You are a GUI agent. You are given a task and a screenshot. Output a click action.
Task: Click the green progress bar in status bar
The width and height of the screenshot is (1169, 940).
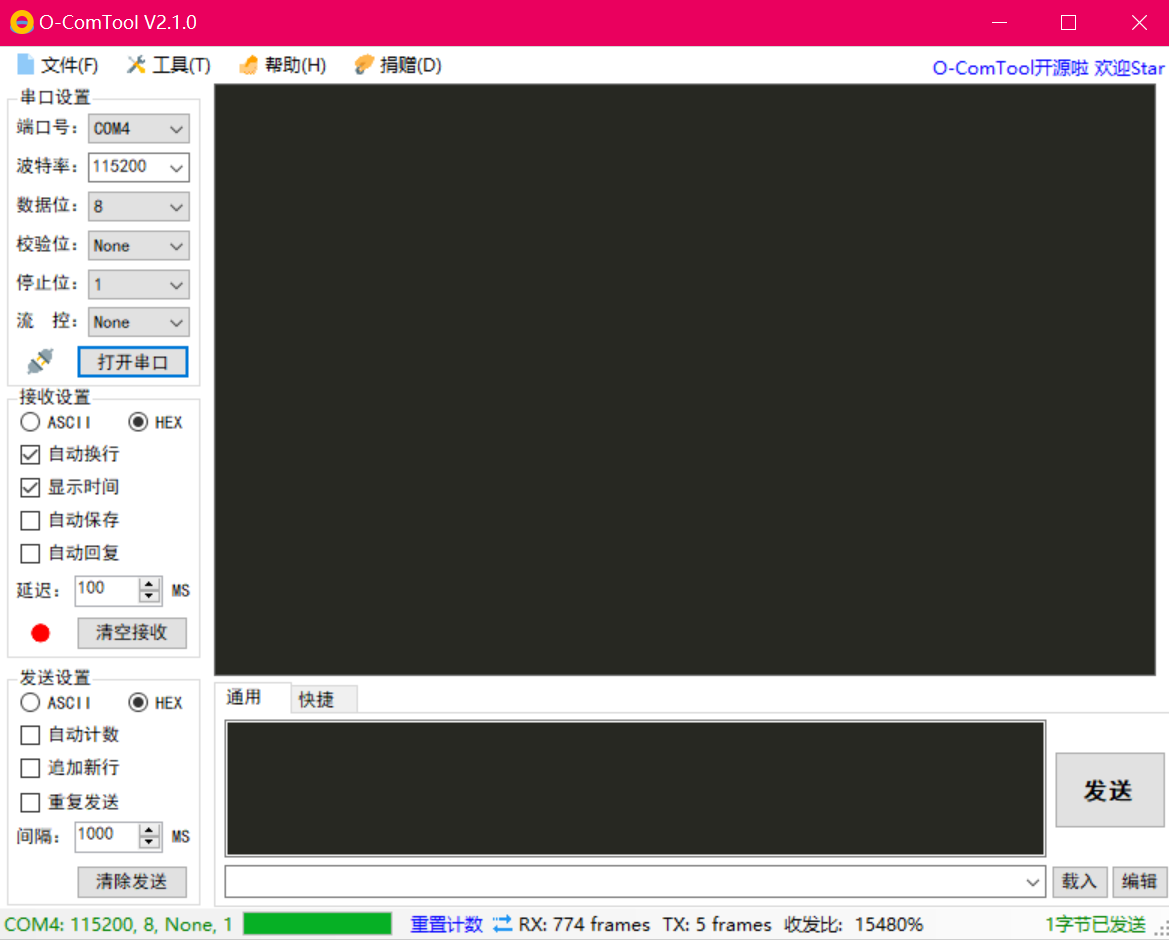tap(317, 924)
